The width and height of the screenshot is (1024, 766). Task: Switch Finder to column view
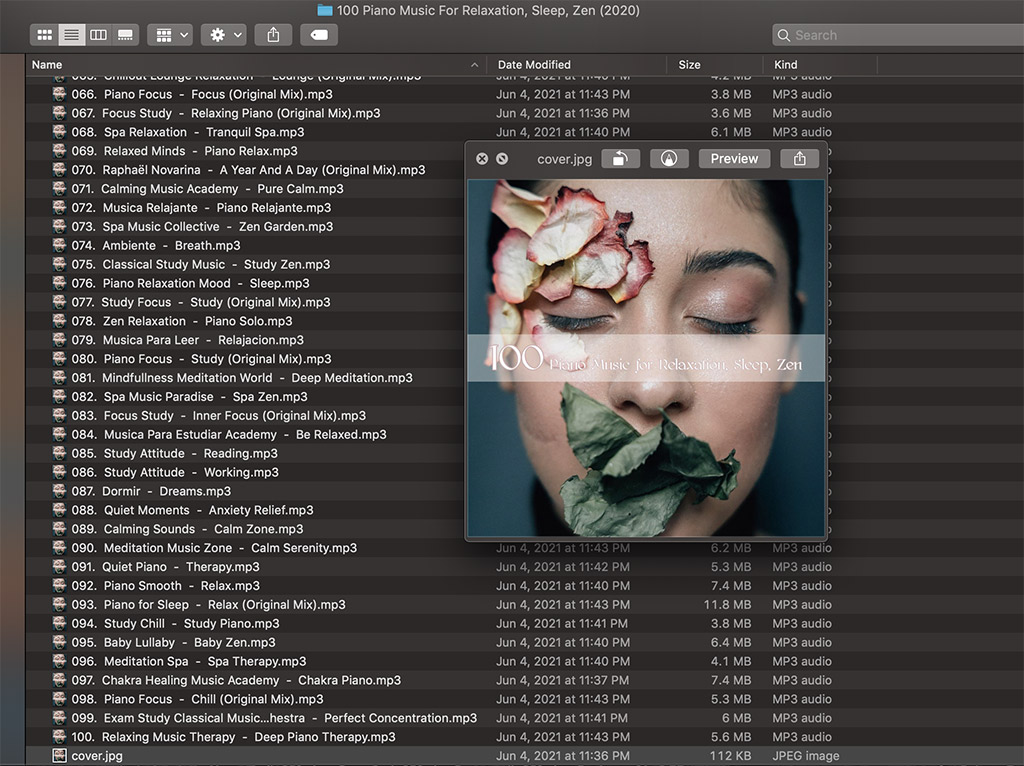[x=98, y=35]
